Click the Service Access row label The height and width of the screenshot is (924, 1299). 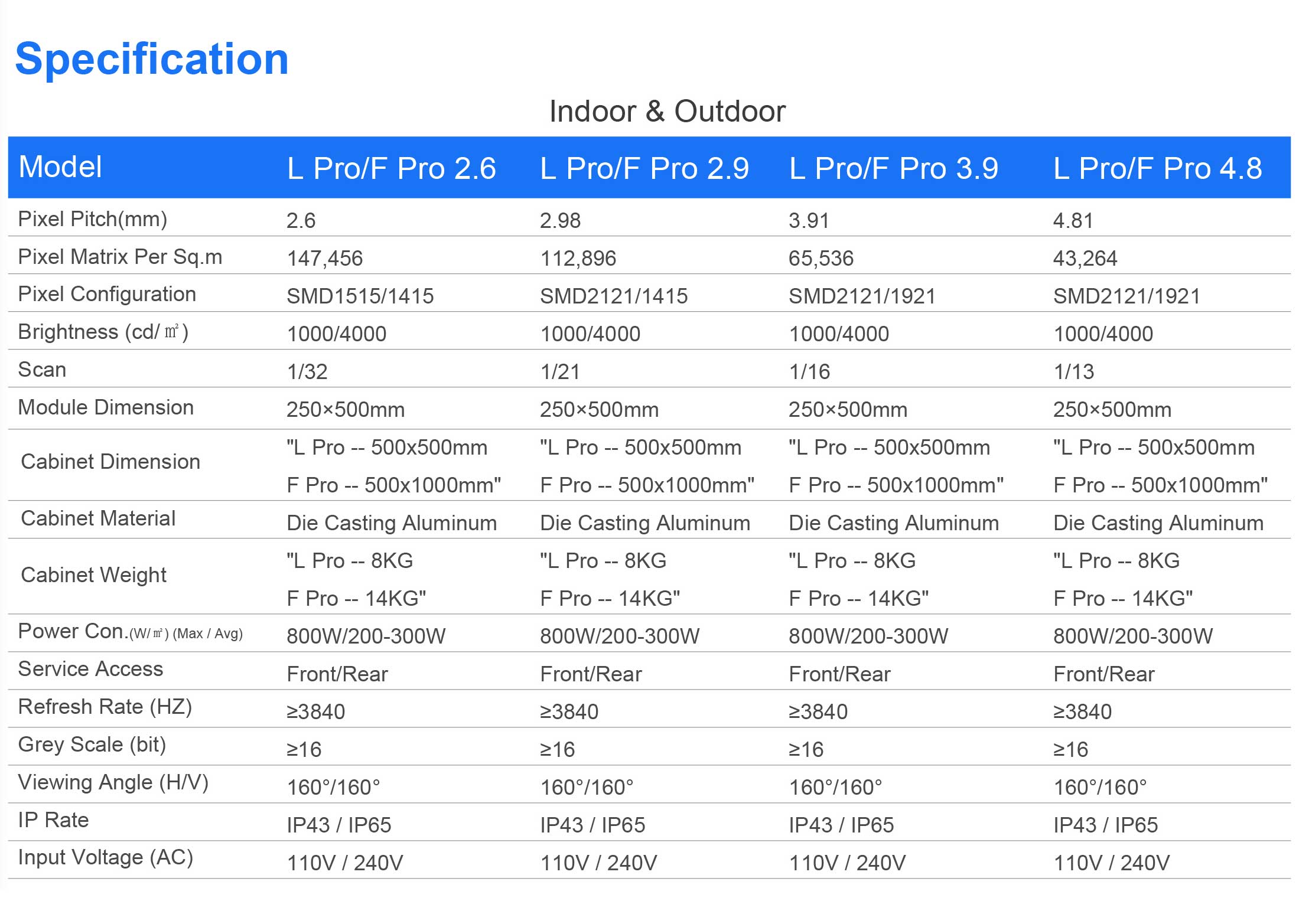pyautogui.click(x=90, y=669)
